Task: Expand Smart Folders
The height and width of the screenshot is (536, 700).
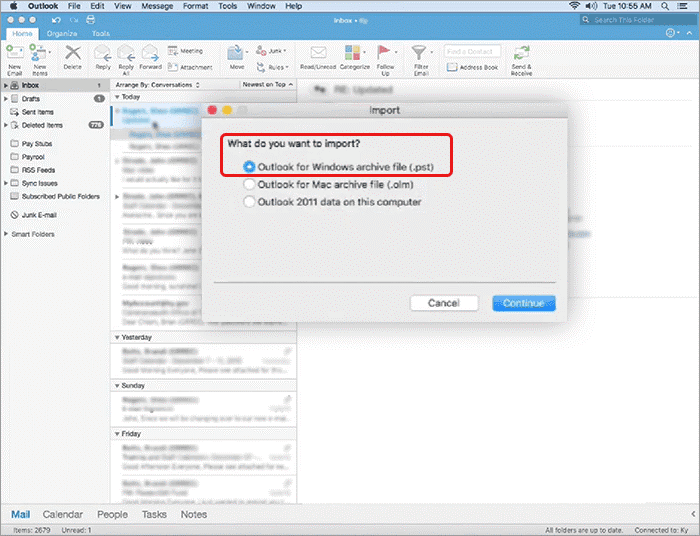Action: coord(6,234)
